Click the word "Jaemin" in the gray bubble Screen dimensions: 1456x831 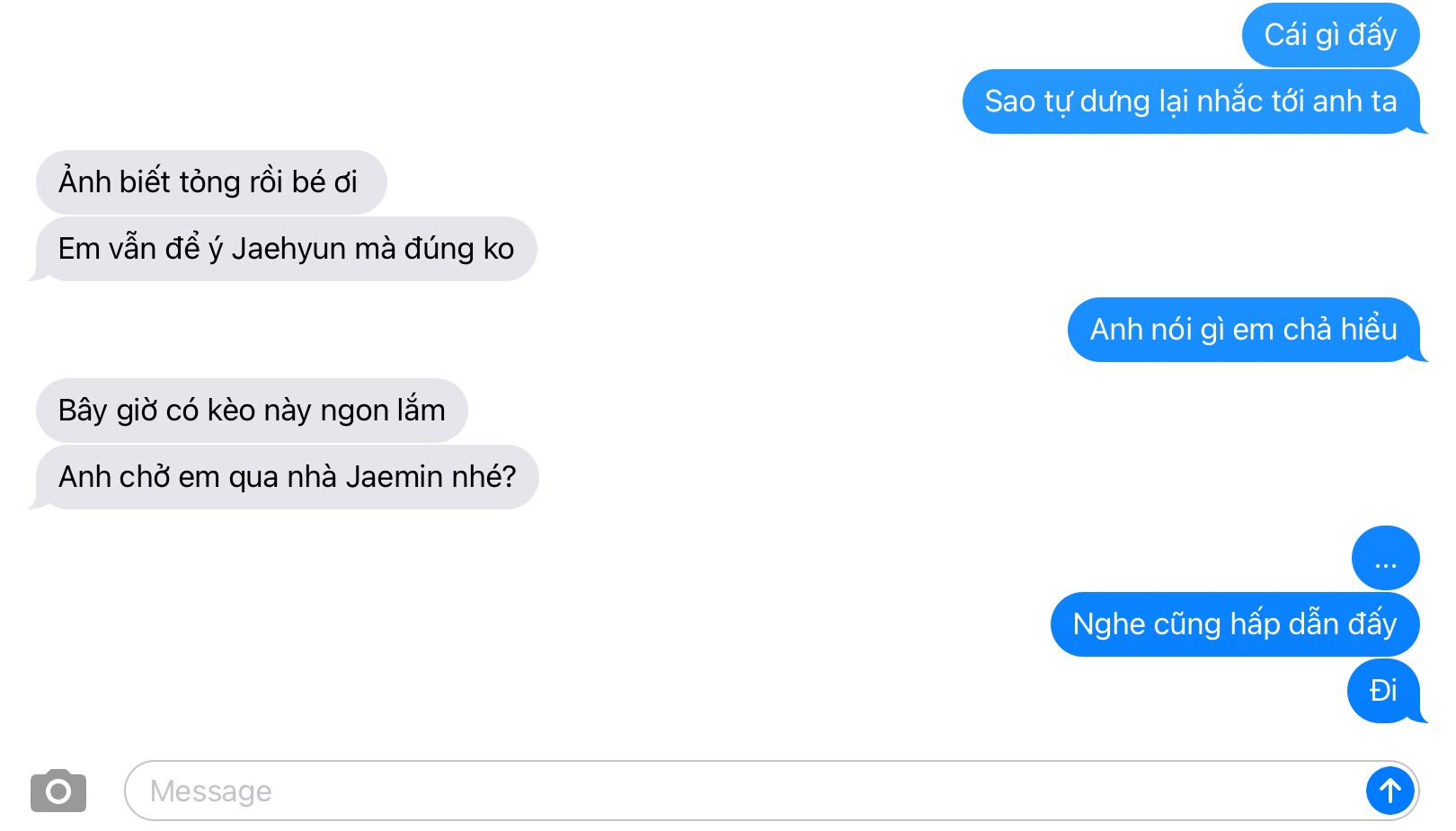click(x=395, y=477)
